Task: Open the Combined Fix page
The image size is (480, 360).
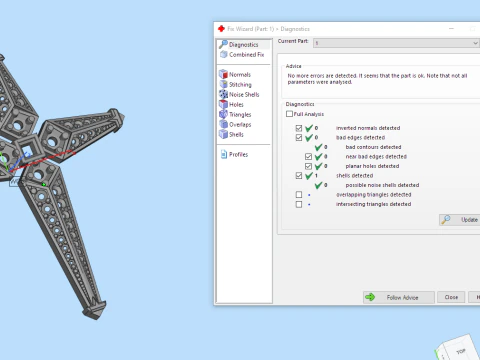Action: click(x=242, y=55)
